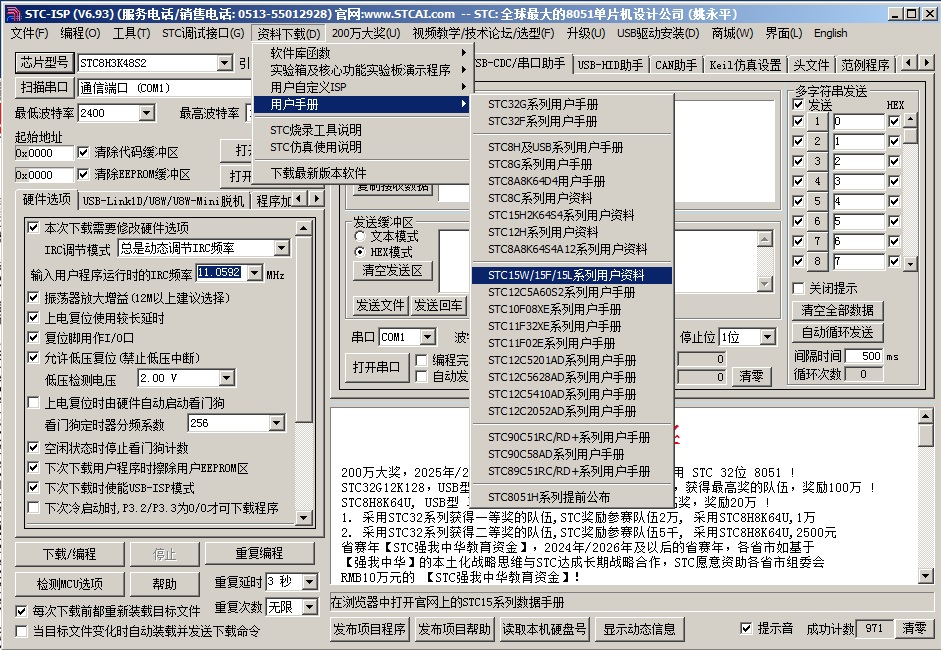The height and width of the screenshot is (650, 941).
Task: Open 低压检测电压 2.00 V dropdown
Action: pos(226,378)
